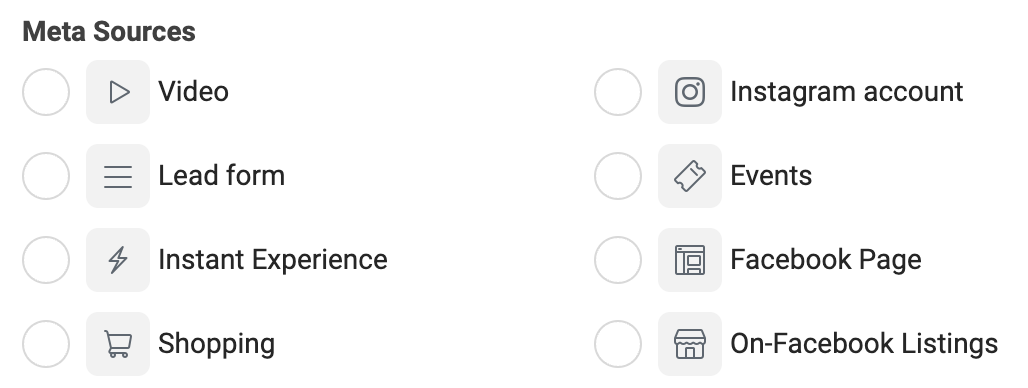
Task: Click the Instant Experience lightning bolt icon
Action: (118, 260)
